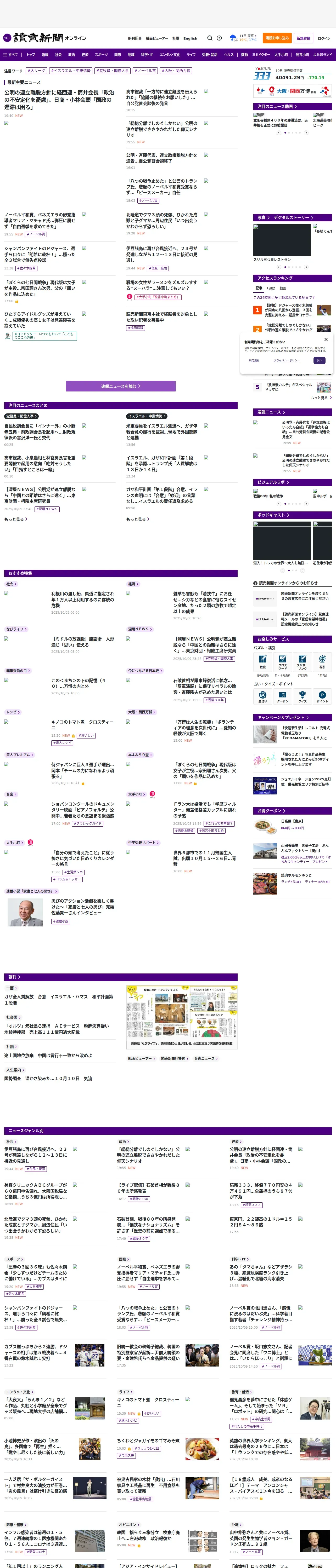Click 次へ button in the terms popup

click(x=319, y=360)
